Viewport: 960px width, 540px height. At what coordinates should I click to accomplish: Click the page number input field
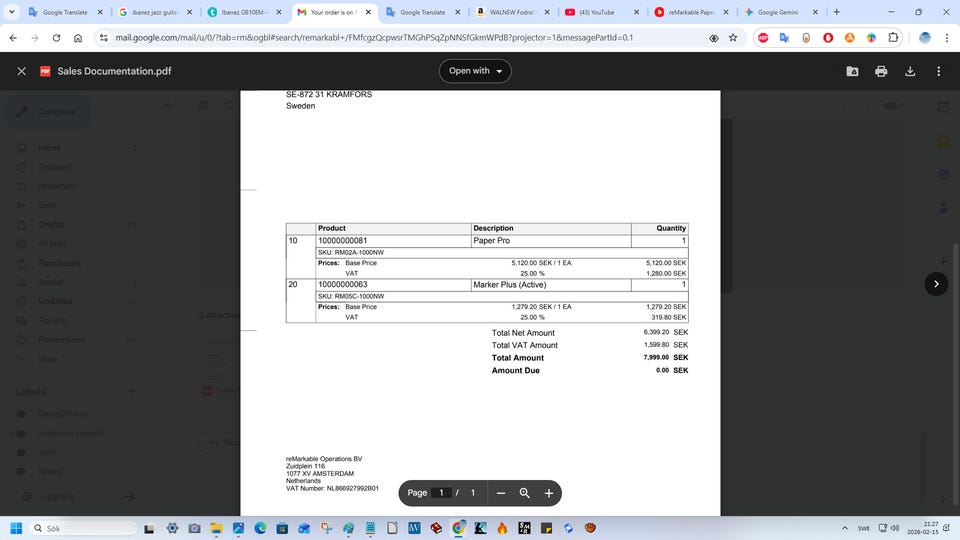[441, 493]
